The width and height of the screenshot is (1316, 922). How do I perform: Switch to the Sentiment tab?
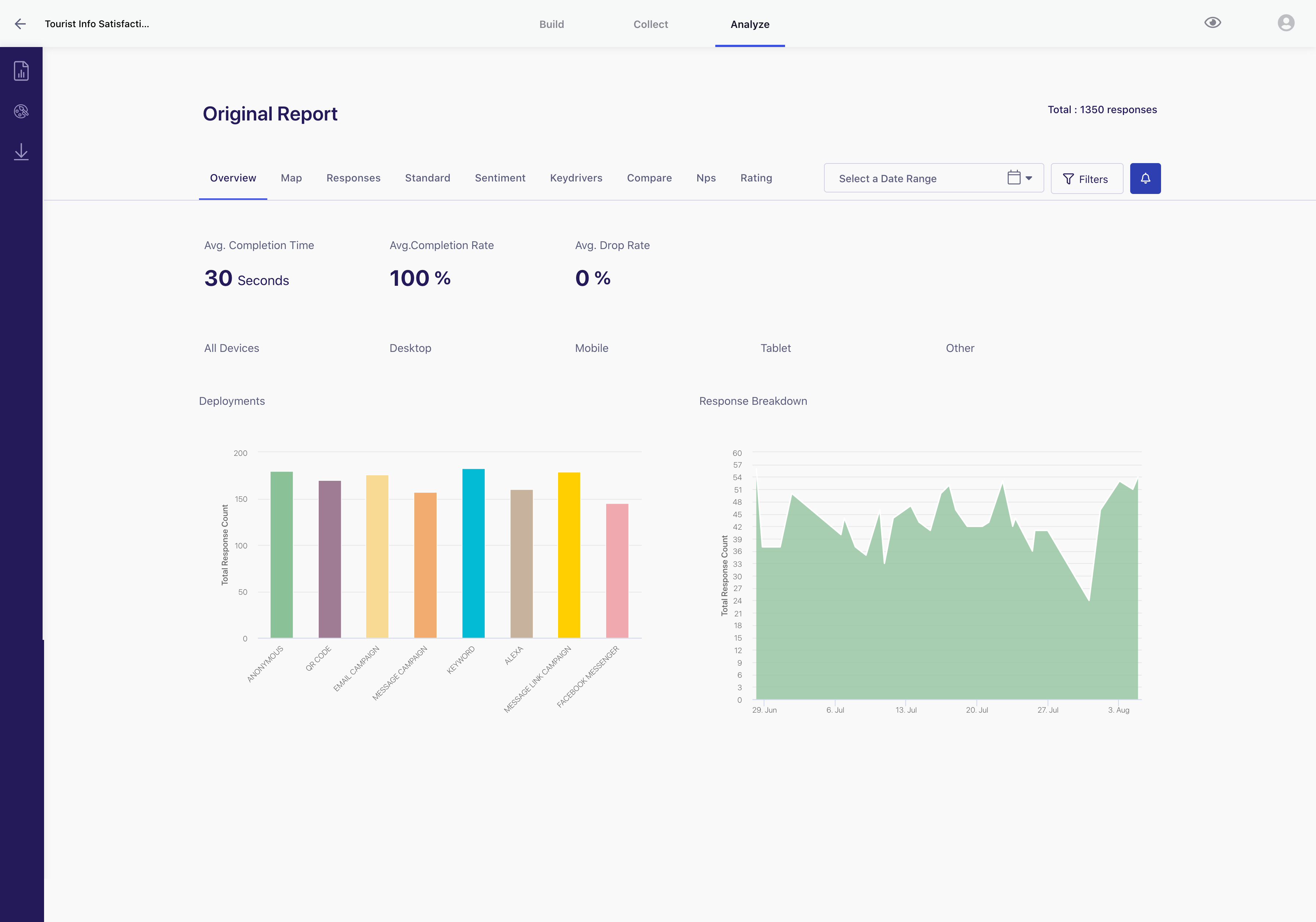coord(500,178)
